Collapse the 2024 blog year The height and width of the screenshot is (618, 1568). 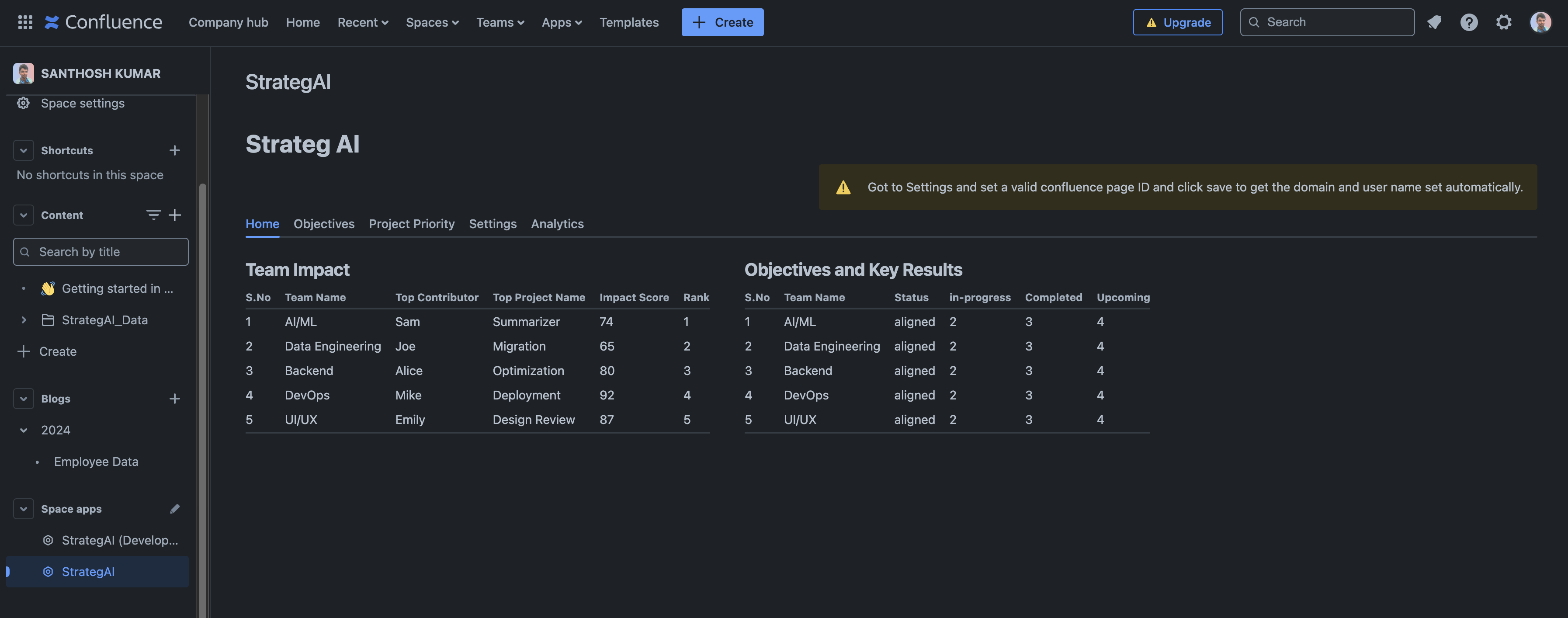(24, 431)
